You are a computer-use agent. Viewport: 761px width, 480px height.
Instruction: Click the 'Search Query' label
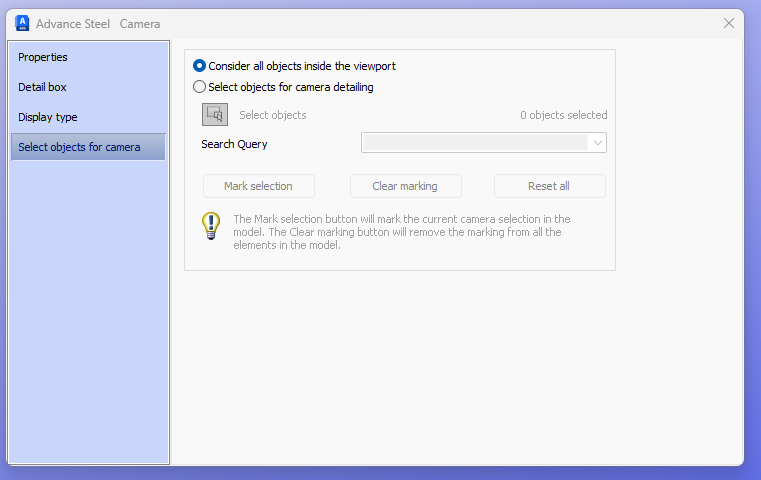click(x=234, y=144)
